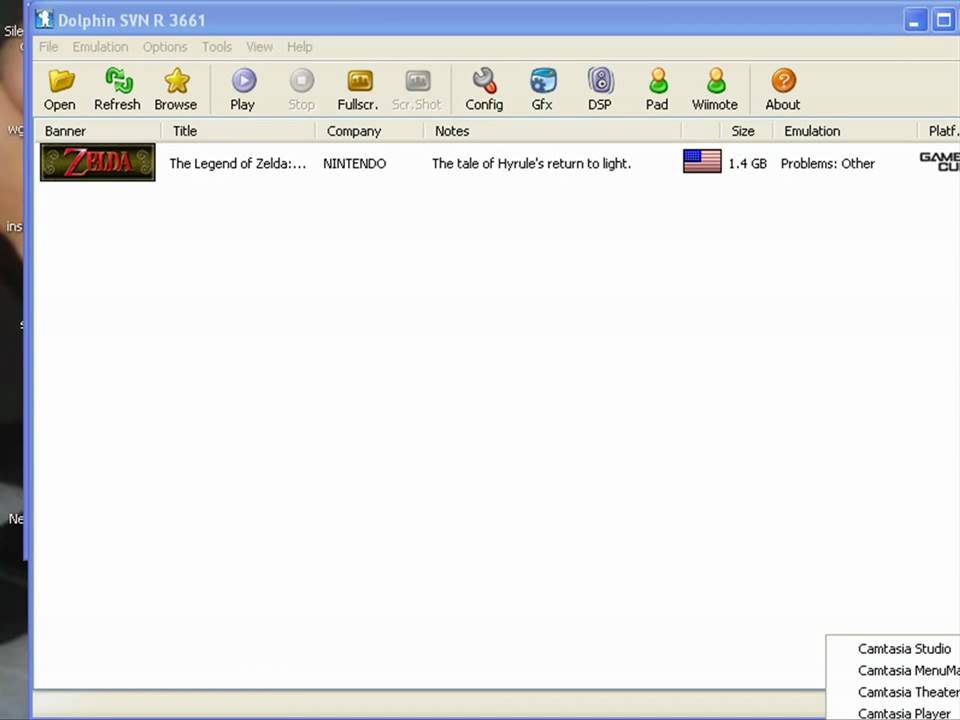The image size is (960, 720).
Task: Click the GameCube platform logo
Action: click(x=940, y=162)
